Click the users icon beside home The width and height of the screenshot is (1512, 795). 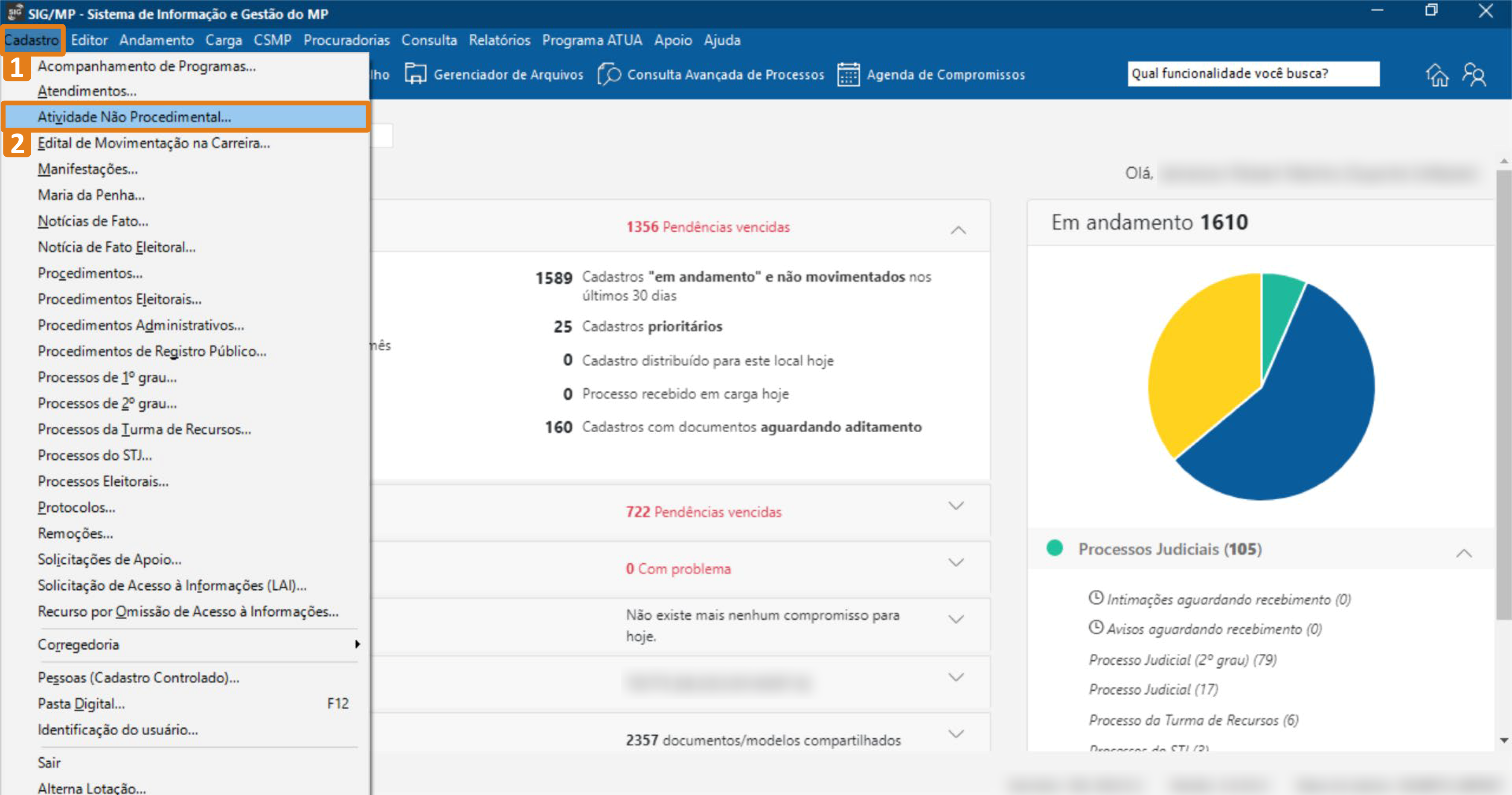1474,75
